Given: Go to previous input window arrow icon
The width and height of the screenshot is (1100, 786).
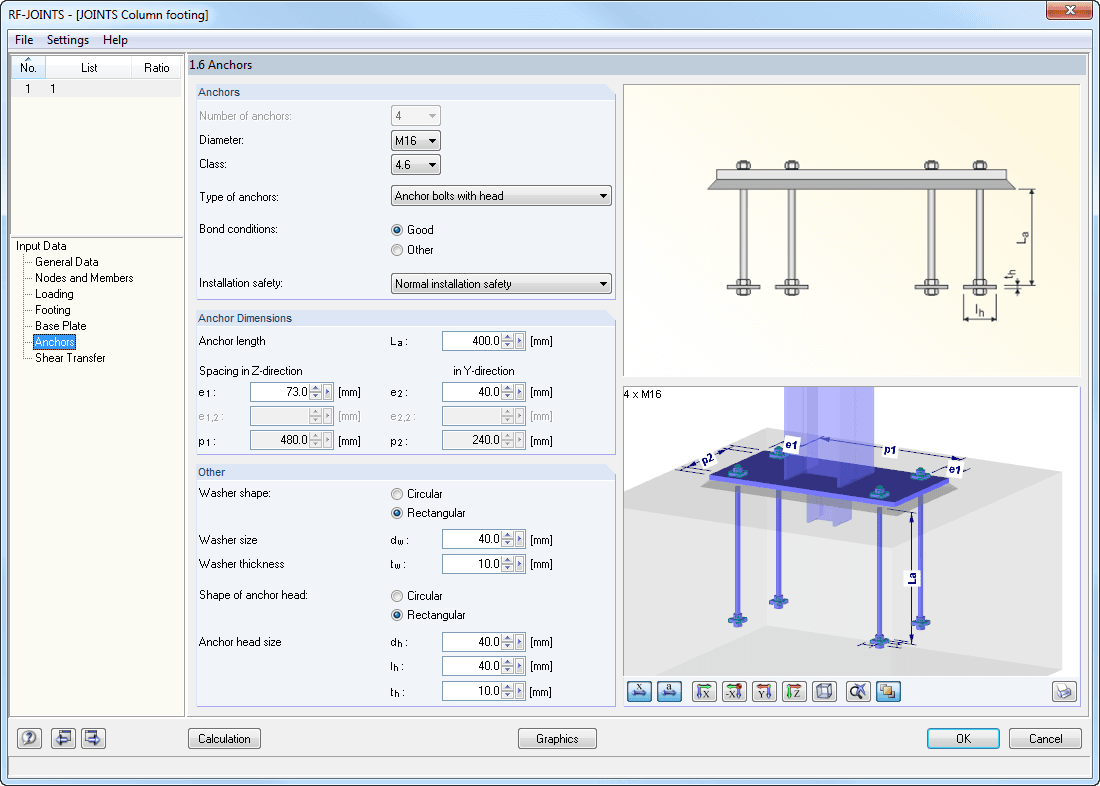Looking at the screenshot, I should coord(63,738).
